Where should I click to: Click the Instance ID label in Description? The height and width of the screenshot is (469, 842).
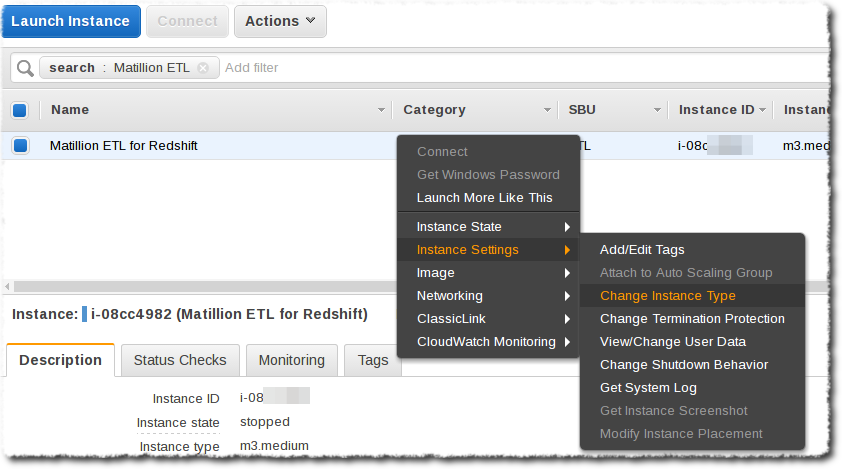tap(186, 399)
